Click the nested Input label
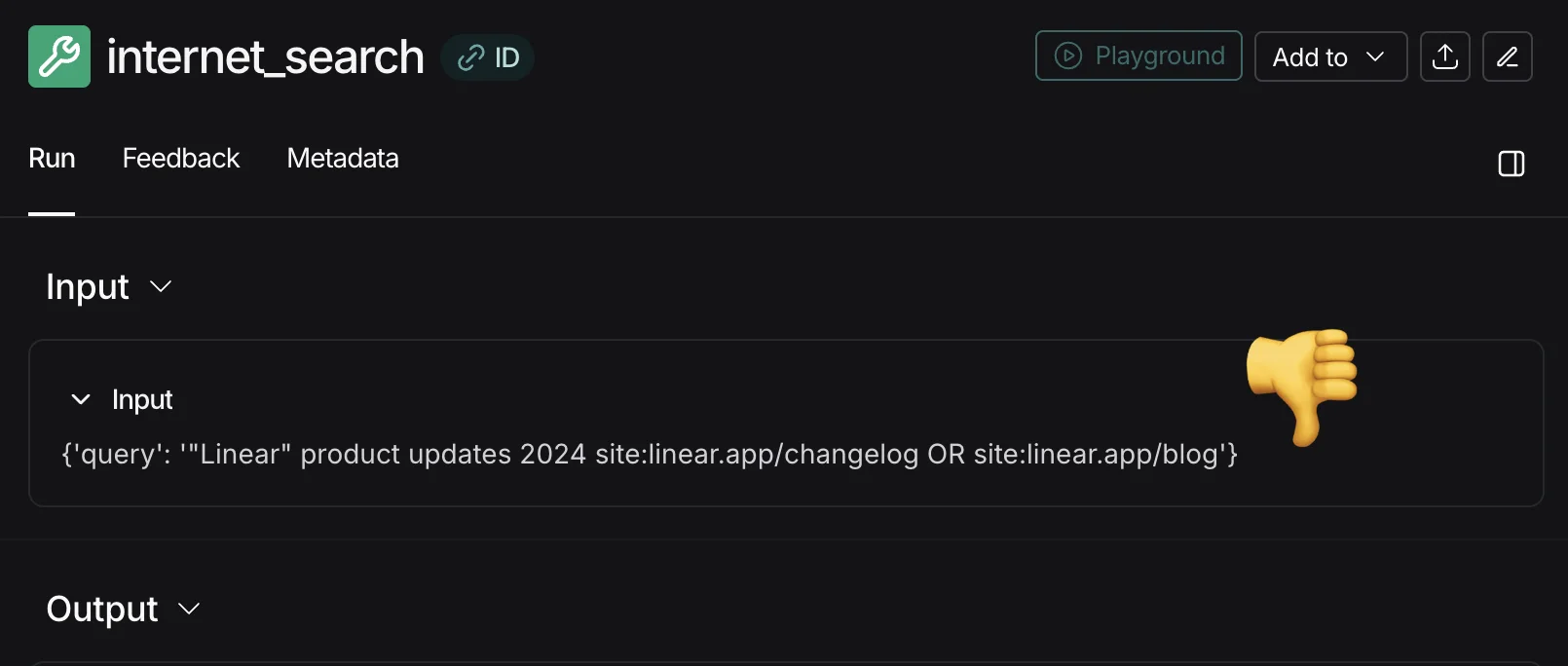 click(x=142, y=399)
